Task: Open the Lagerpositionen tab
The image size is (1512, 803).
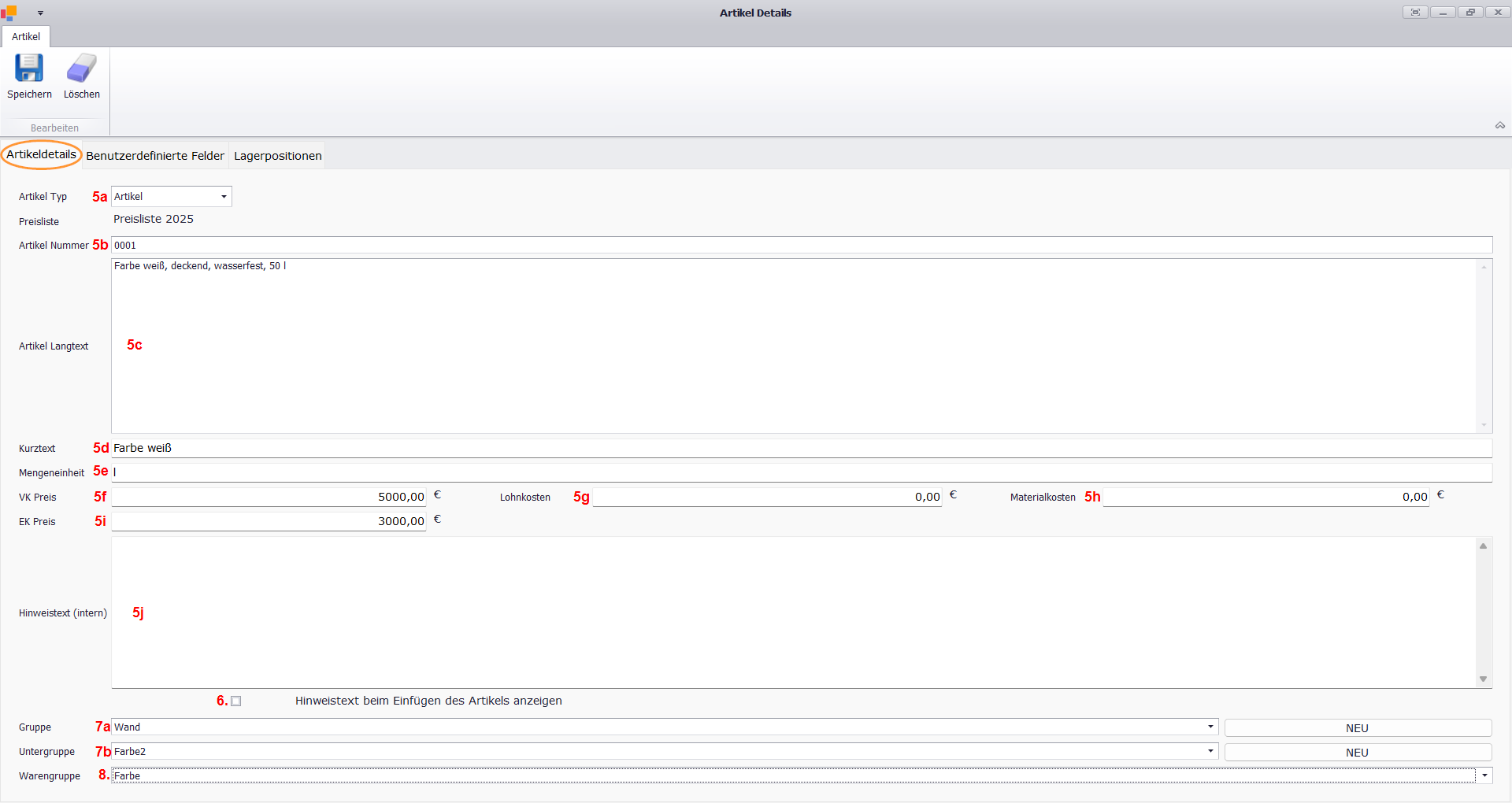Action: [277, 156]
